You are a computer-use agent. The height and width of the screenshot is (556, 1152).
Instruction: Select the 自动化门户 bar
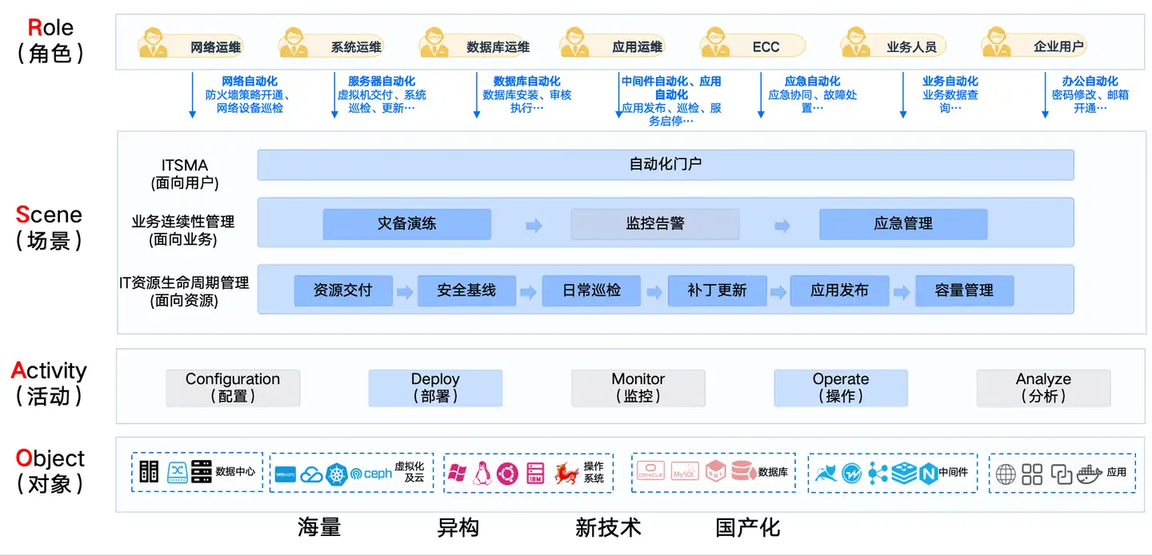coord(666,165)
